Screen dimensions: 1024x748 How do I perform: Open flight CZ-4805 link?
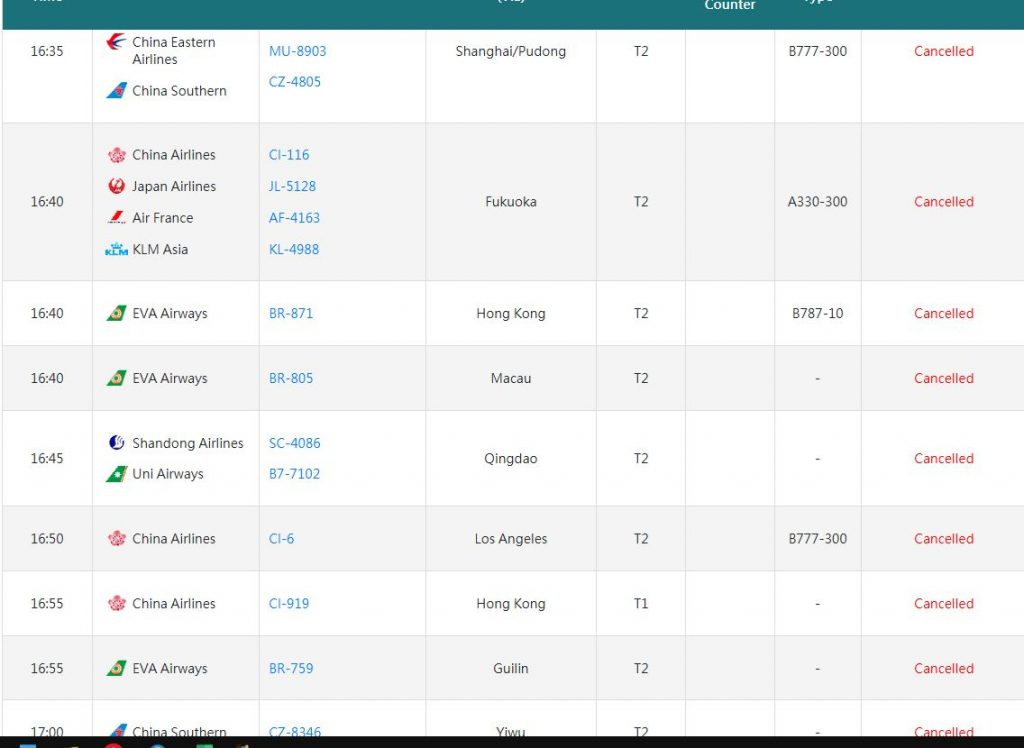click(295, 82)
